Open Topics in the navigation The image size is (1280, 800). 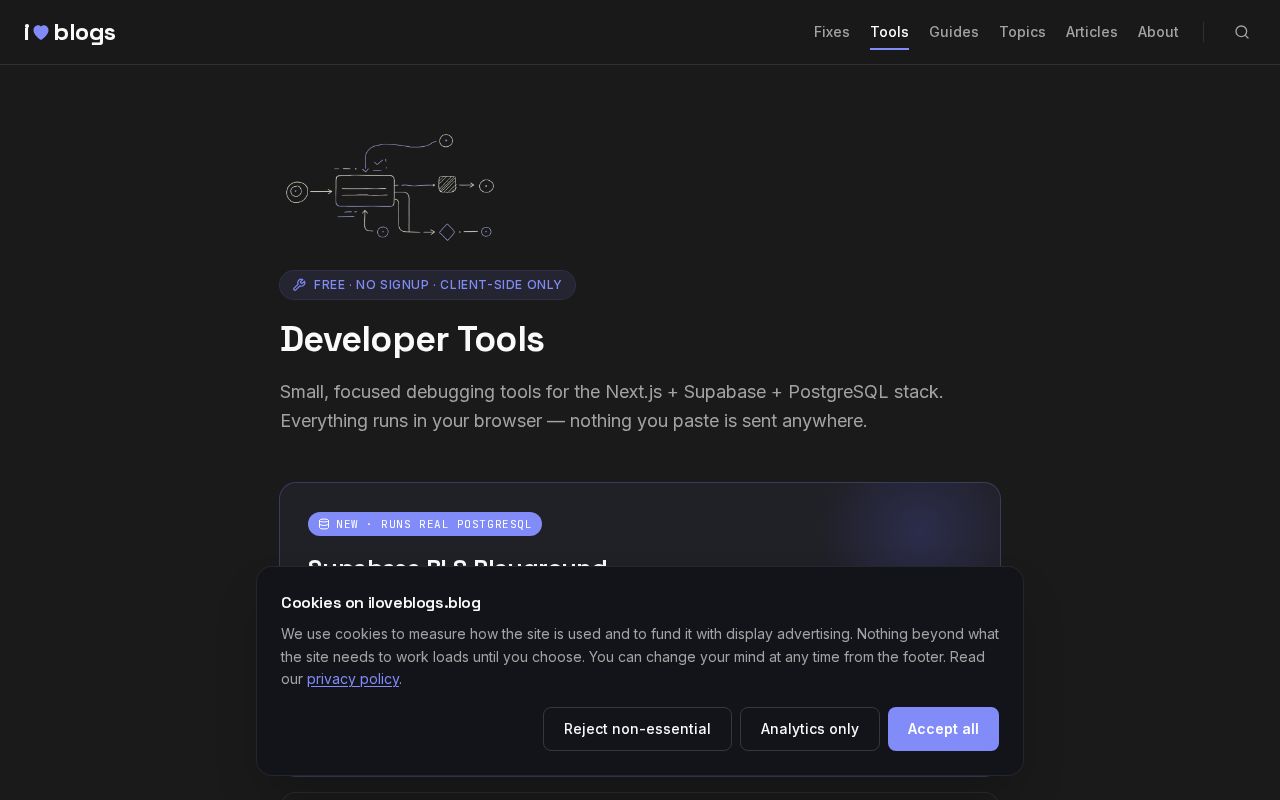(1022, 32)
